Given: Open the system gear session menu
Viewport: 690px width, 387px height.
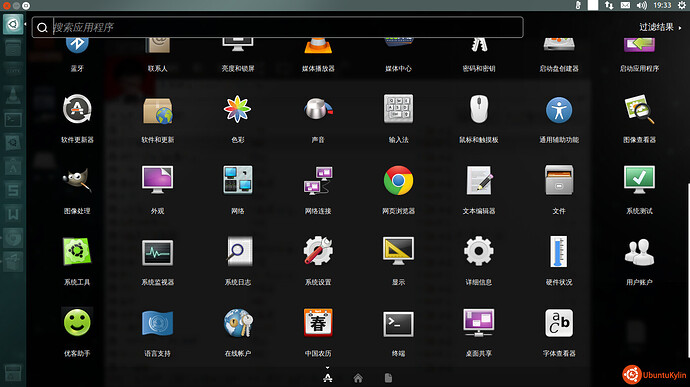Looking at the screenshot, I should click(x=682, y=5).
